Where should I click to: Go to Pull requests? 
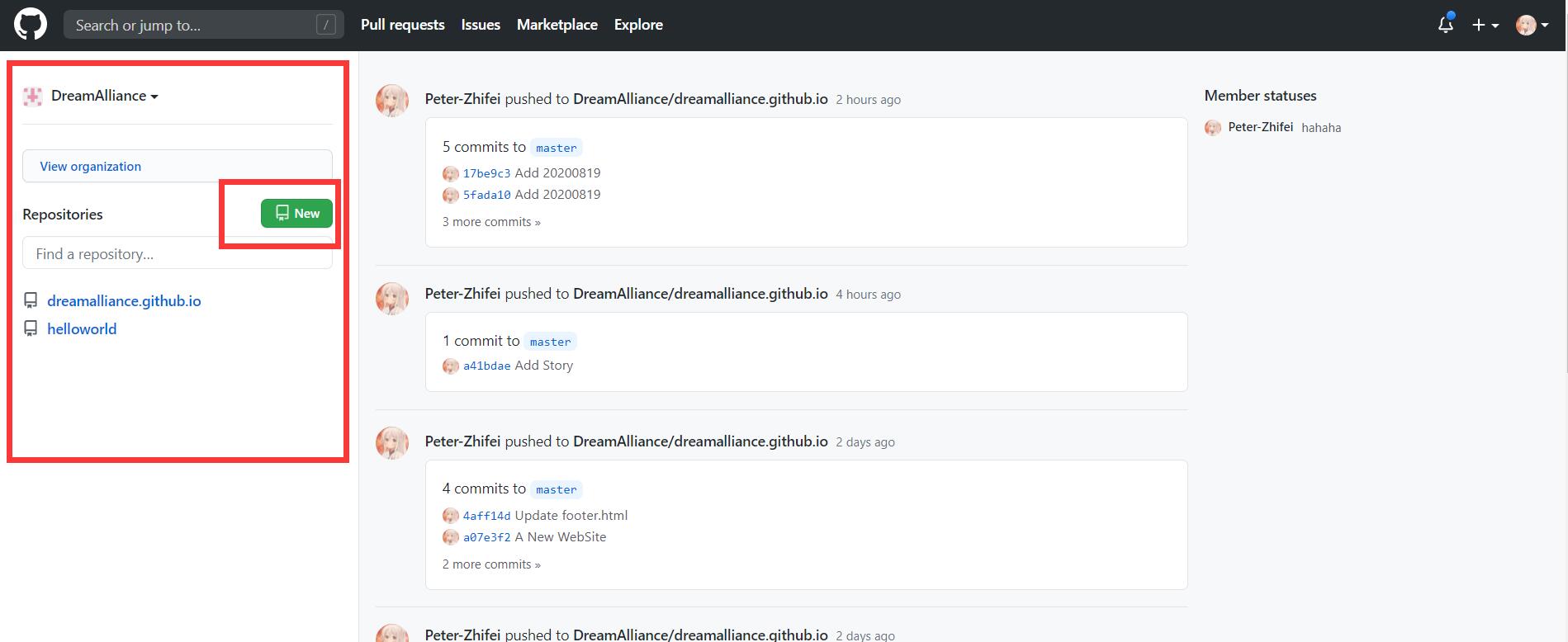(402, 25)
